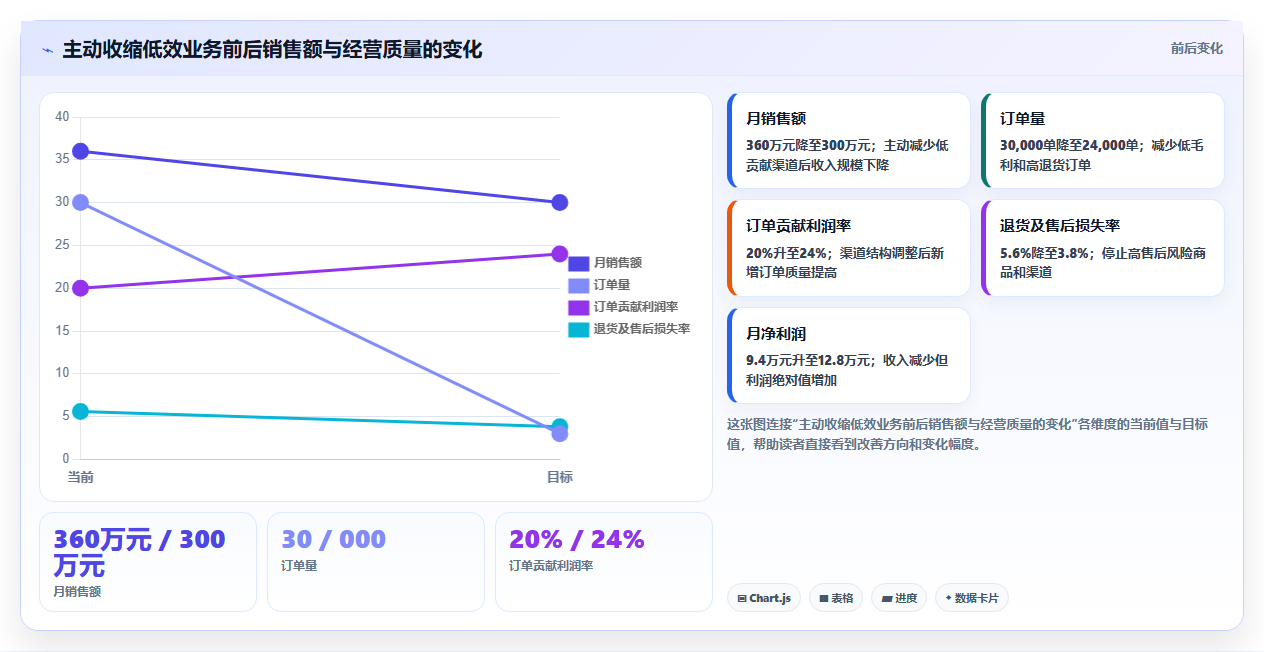Click the 进度 tag icon
Viewport: 1264px width, 652px height.
886,598
